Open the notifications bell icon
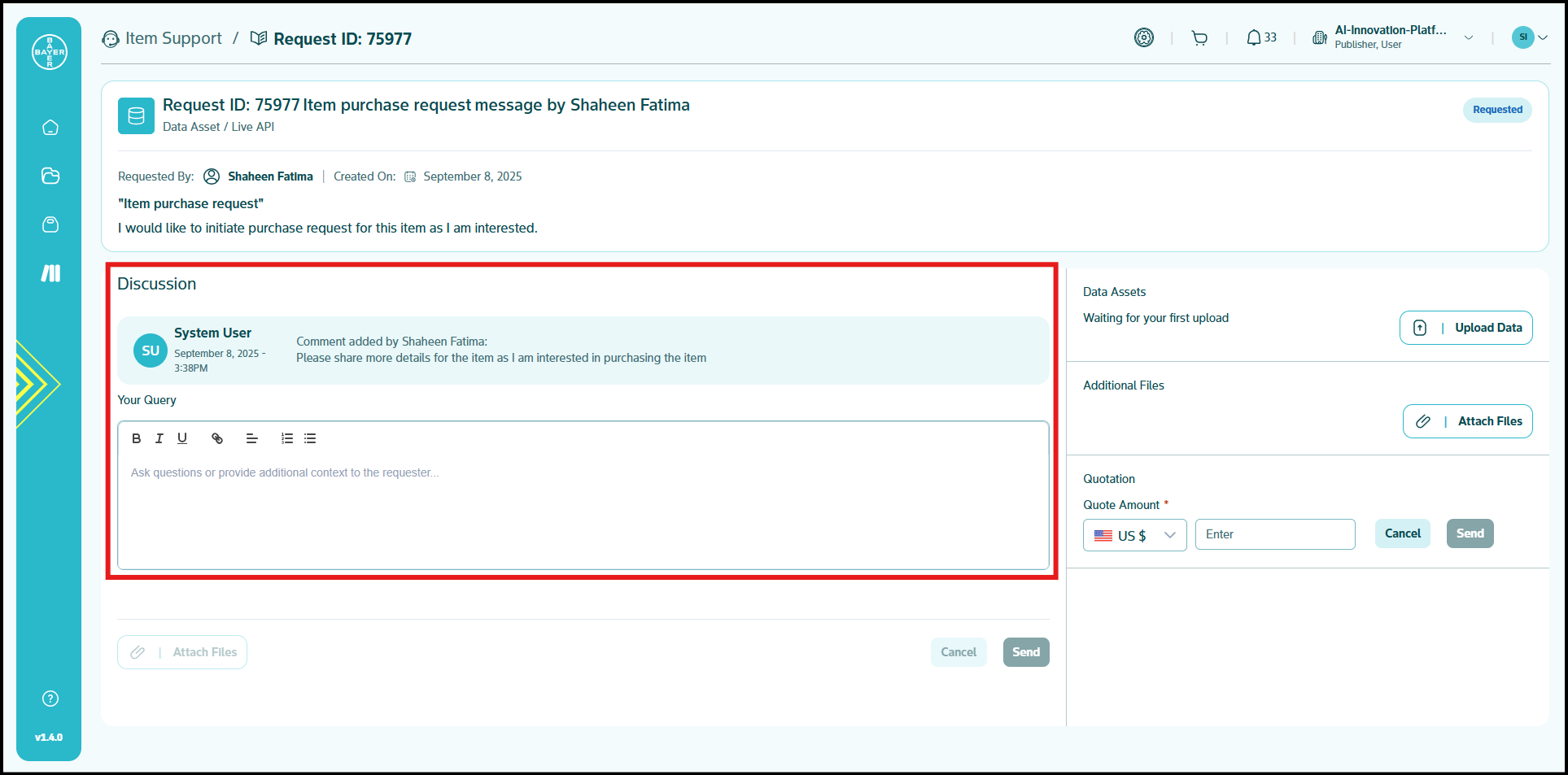The height and width of the screenshot is (775, 1568). 1254,38
